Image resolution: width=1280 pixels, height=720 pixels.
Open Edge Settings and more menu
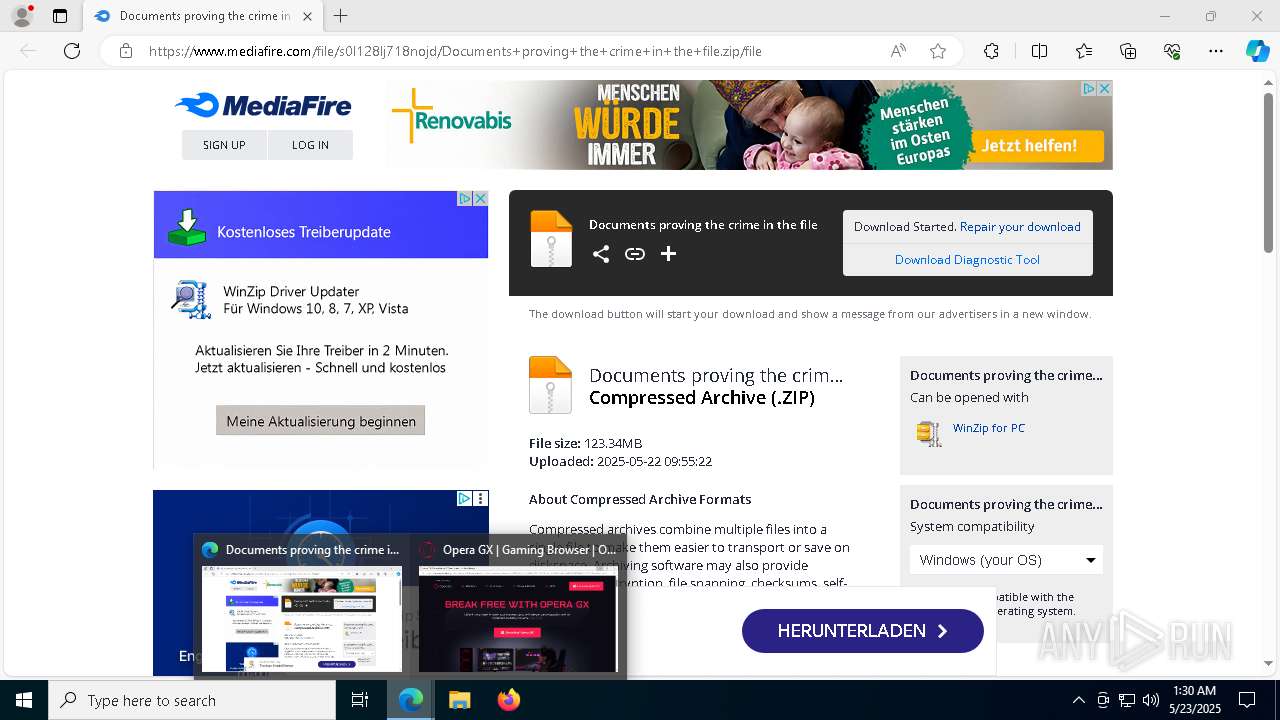tap(1216, 51)
